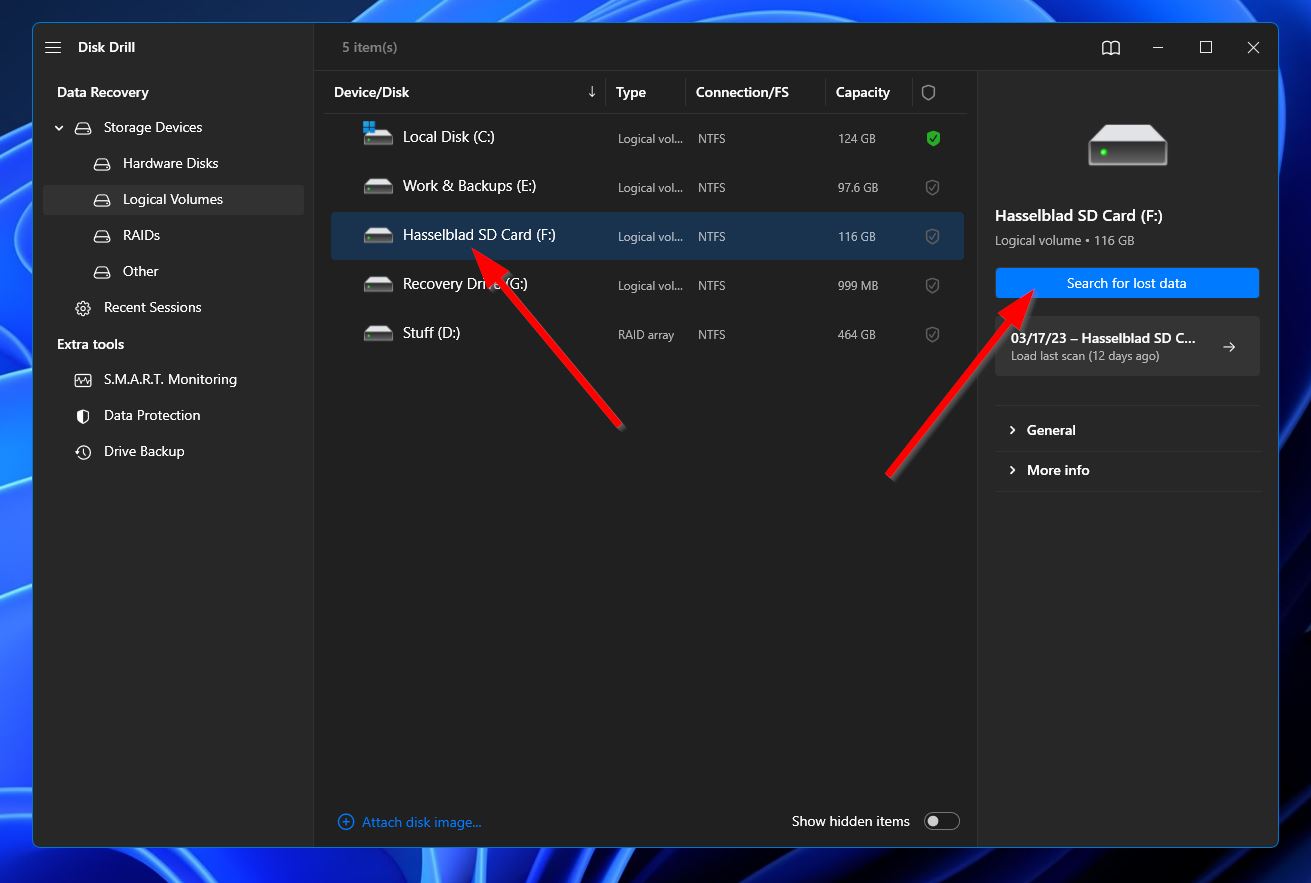The height and width of the screenshot is (883, 1311).
Task: Open S.M.A.R.T. Monitoring tool
Action: click(x=173, y=380)
